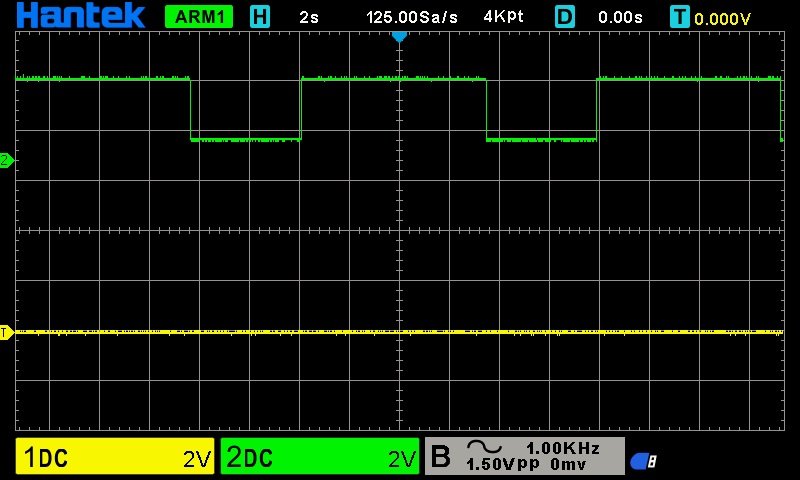Click the 125.00Sa/s sample rate readout
Viewport: 800px width, 480px height.
click(x=412, y=17)
